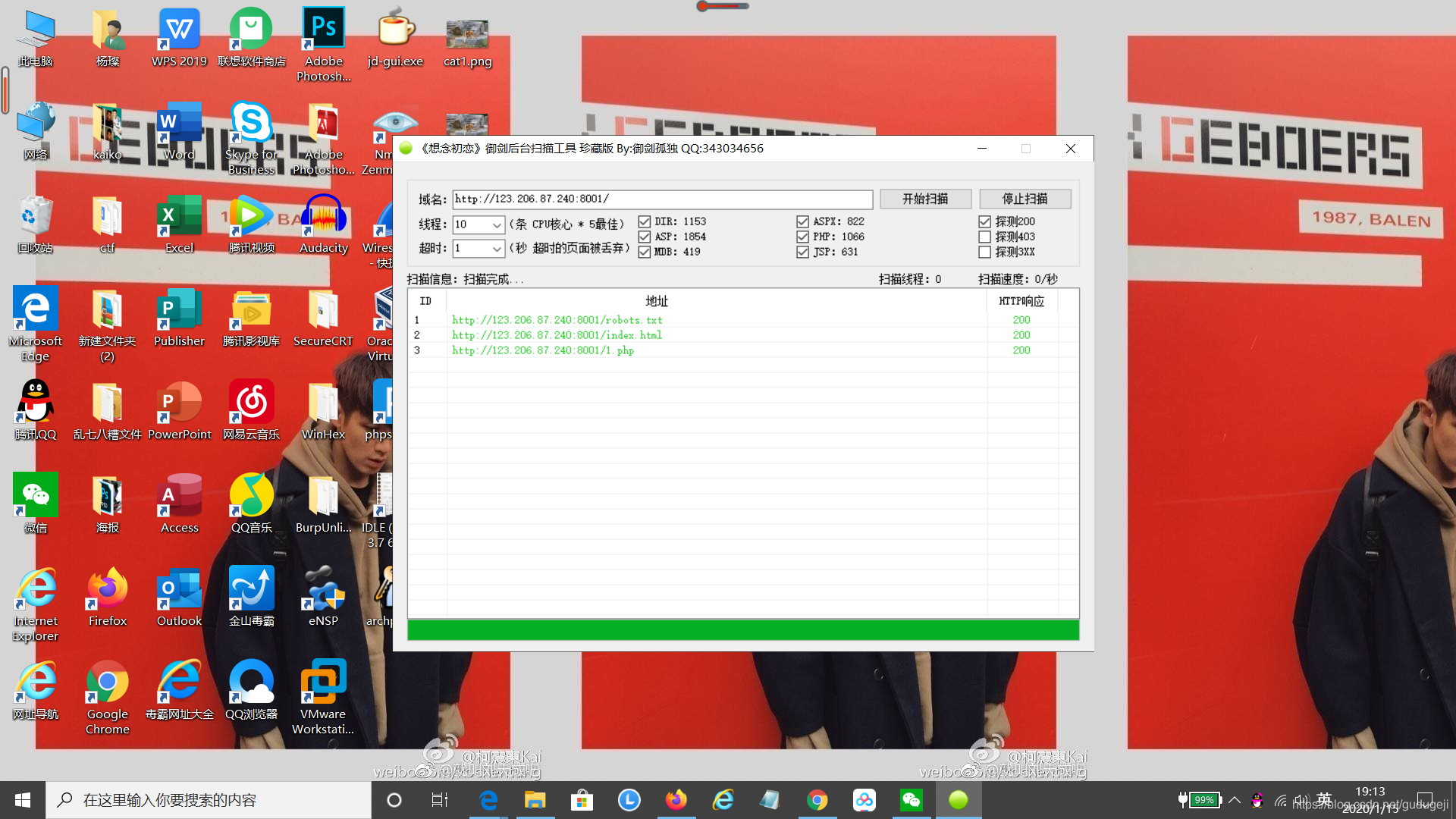The height and width of the screenshot is (819, 1456).
Task: Toggle the DIR checkbox option
Action: (x=644, y=221)
